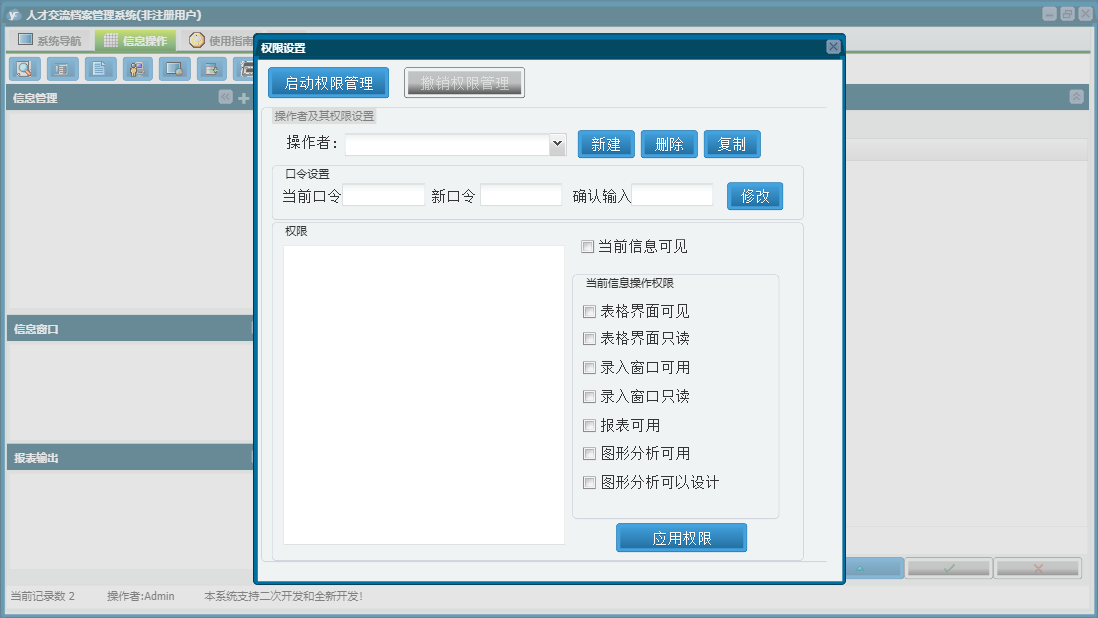
Task: Enable the 表格界面可见 checkbox
Action: tap(590, 311)
